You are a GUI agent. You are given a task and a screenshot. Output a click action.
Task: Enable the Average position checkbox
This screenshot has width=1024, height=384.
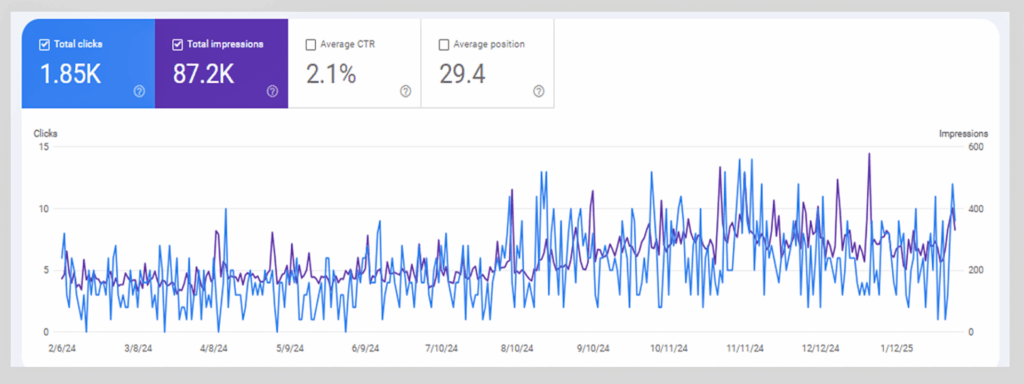pos(443,45)
